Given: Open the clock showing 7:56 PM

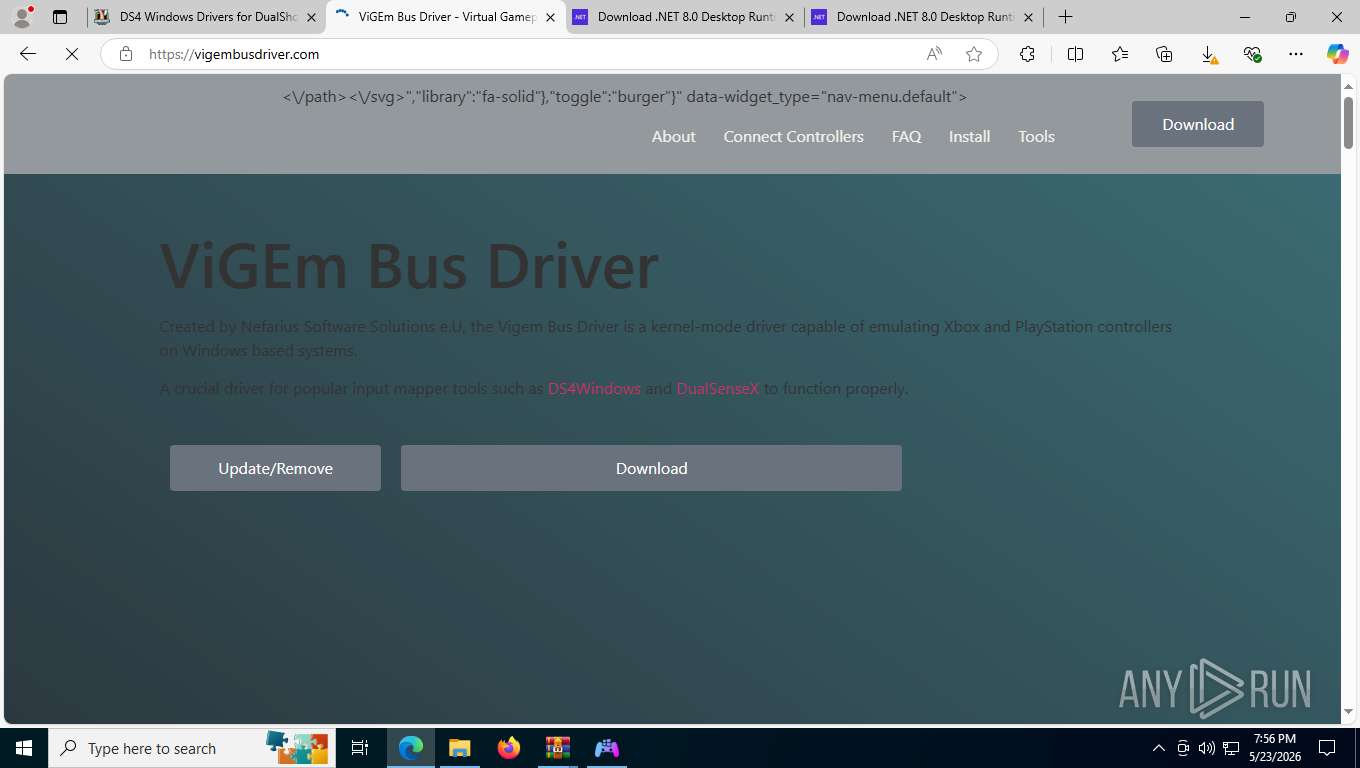Looking at the screenshot, I should click(1273, 748).
